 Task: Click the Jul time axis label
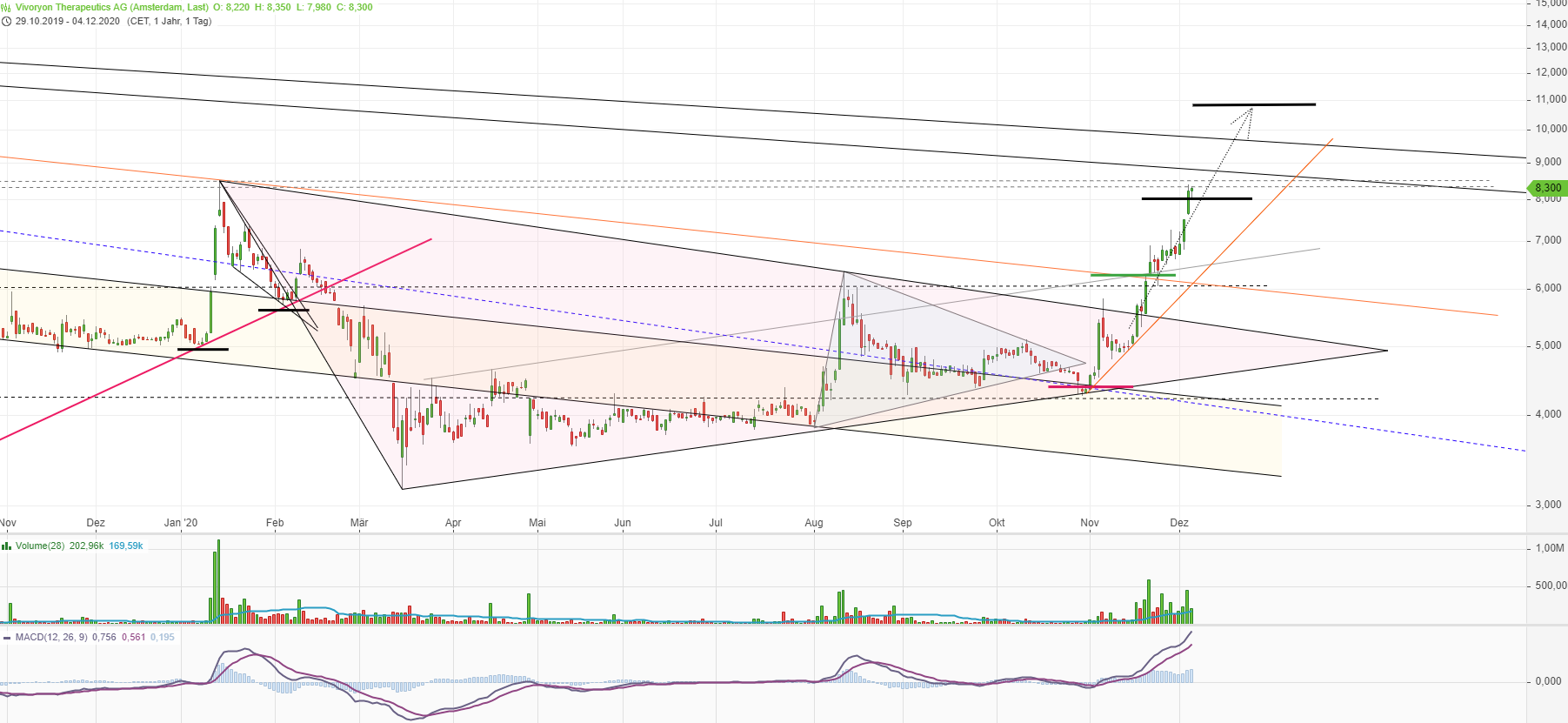716,523
